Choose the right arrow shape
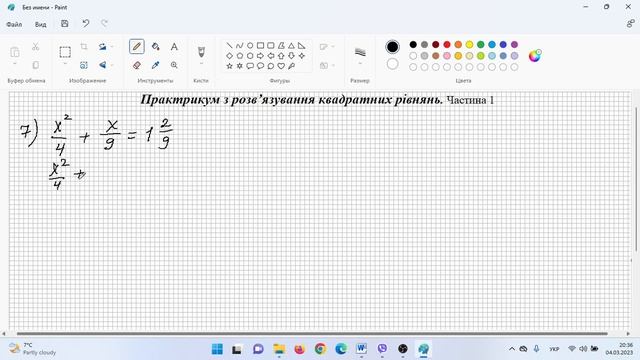Image resolution: width=640 pixels, height=360 pixels. [260, 56]
